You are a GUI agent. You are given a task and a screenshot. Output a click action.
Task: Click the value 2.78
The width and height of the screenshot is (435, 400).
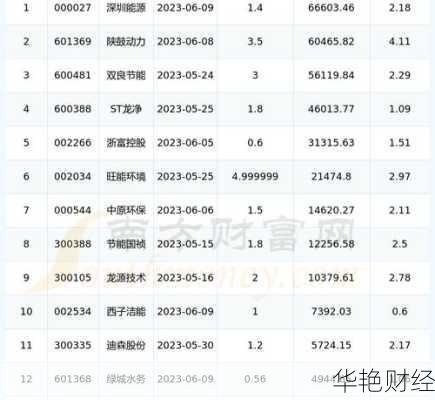[399, 278]
